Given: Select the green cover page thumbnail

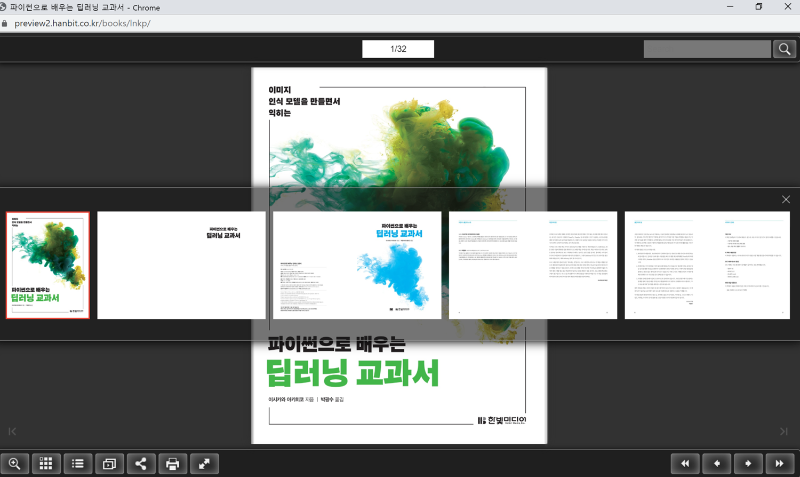Looking at the screenshot, I should tap(48, 265).
